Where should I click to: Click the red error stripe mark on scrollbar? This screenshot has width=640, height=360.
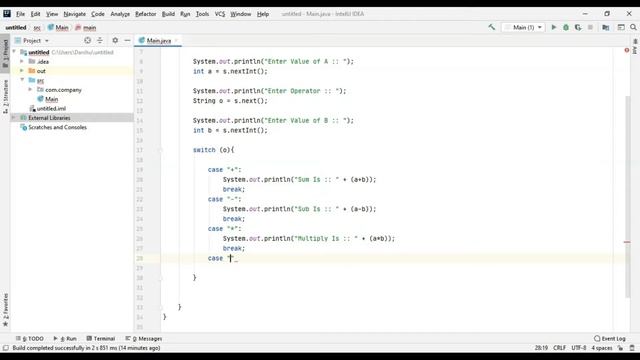[x=627, y=242]
